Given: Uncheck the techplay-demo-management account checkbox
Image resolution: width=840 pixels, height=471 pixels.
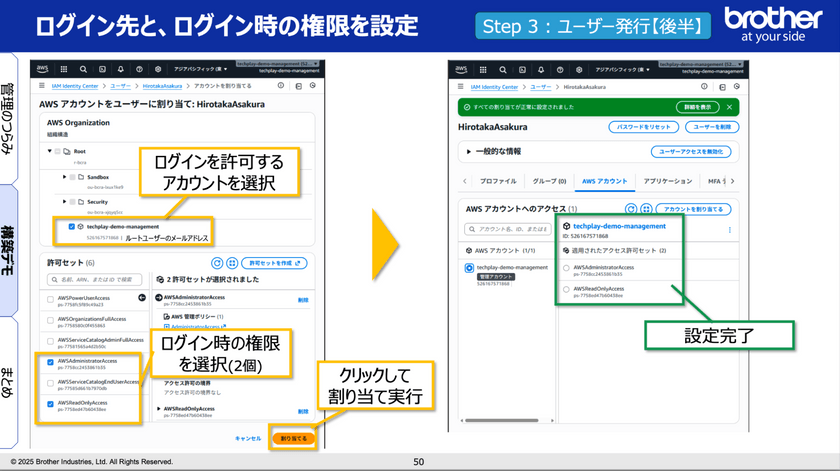Looking at the screenshot, I should pos(70,227).
